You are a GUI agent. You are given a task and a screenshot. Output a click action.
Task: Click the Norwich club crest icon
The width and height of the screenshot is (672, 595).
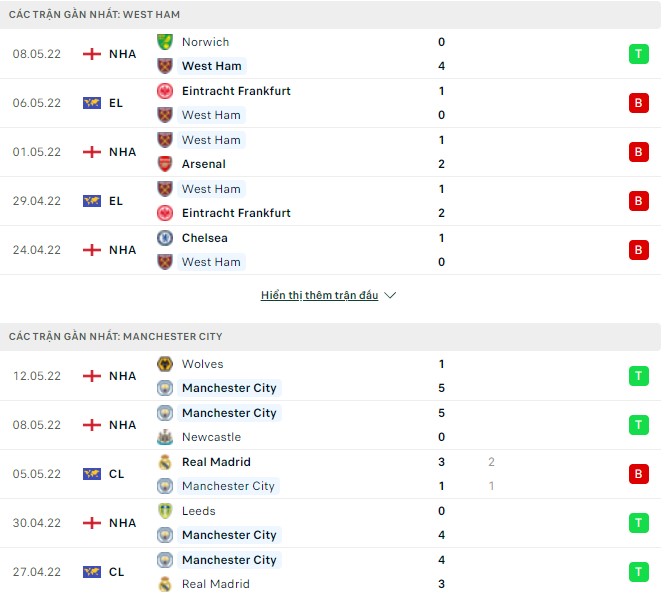pos(165,42)
